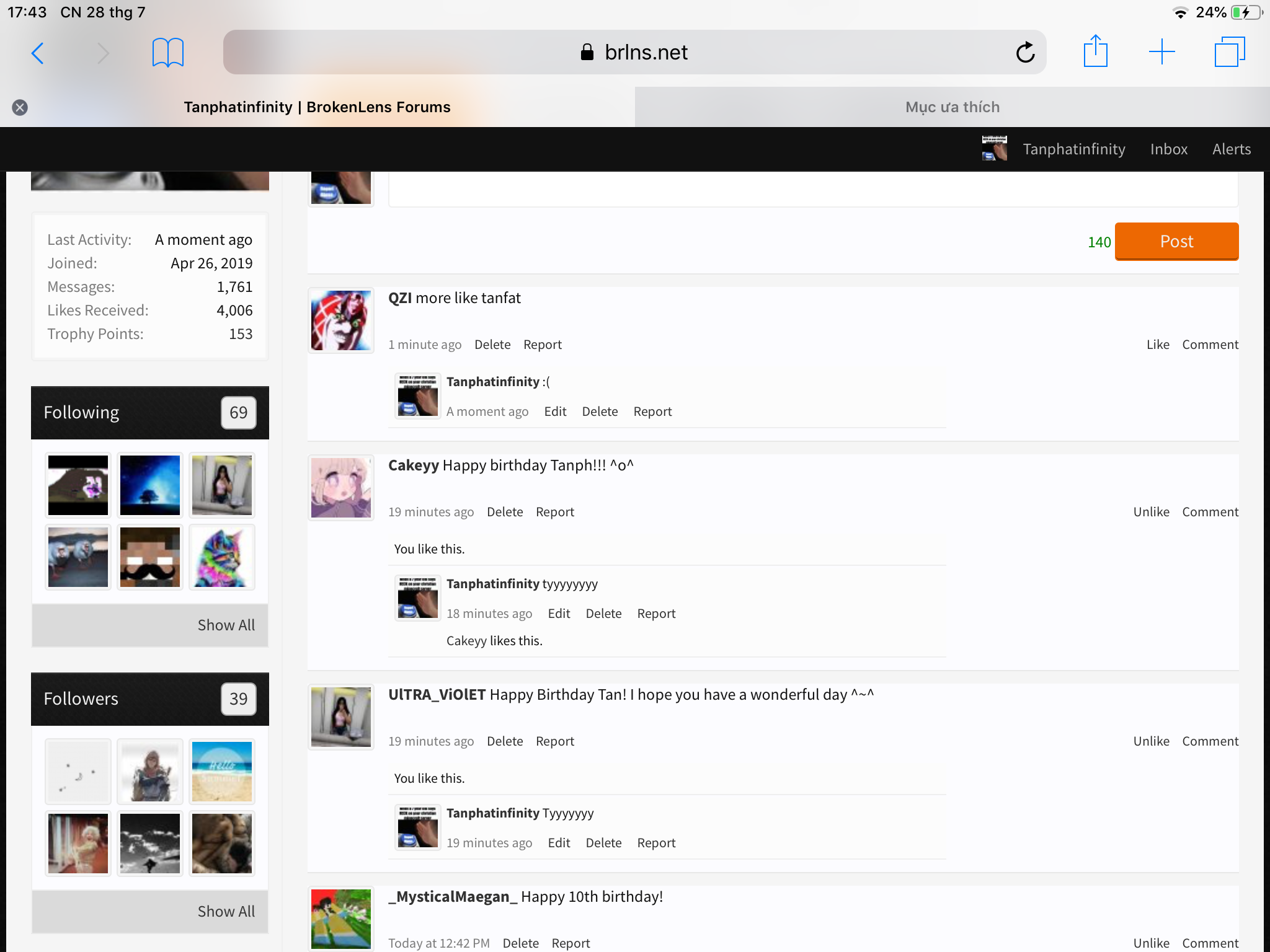Open Cakeyy's avatar thumbnail
The width and height of the screenshot is (1270, 952).
[x=341, y=488]
